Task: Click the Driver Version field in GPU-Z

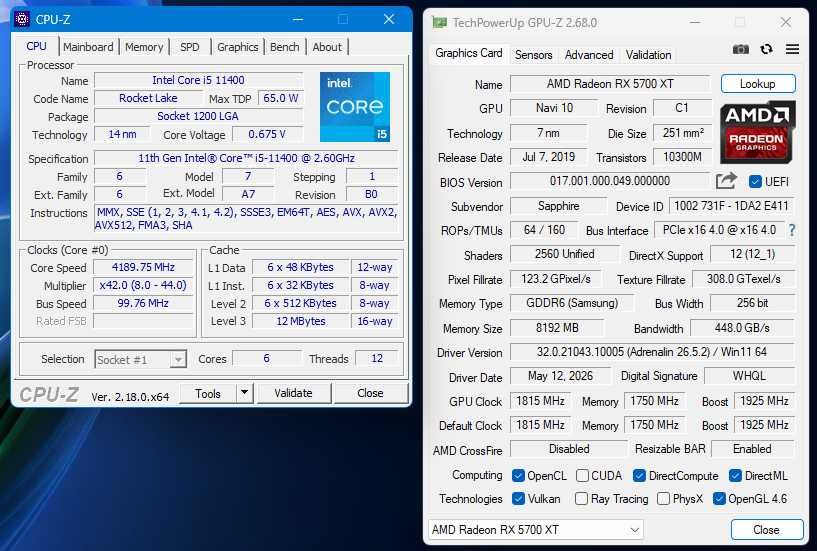Action: pyautogui.click(x=652, y=352)
